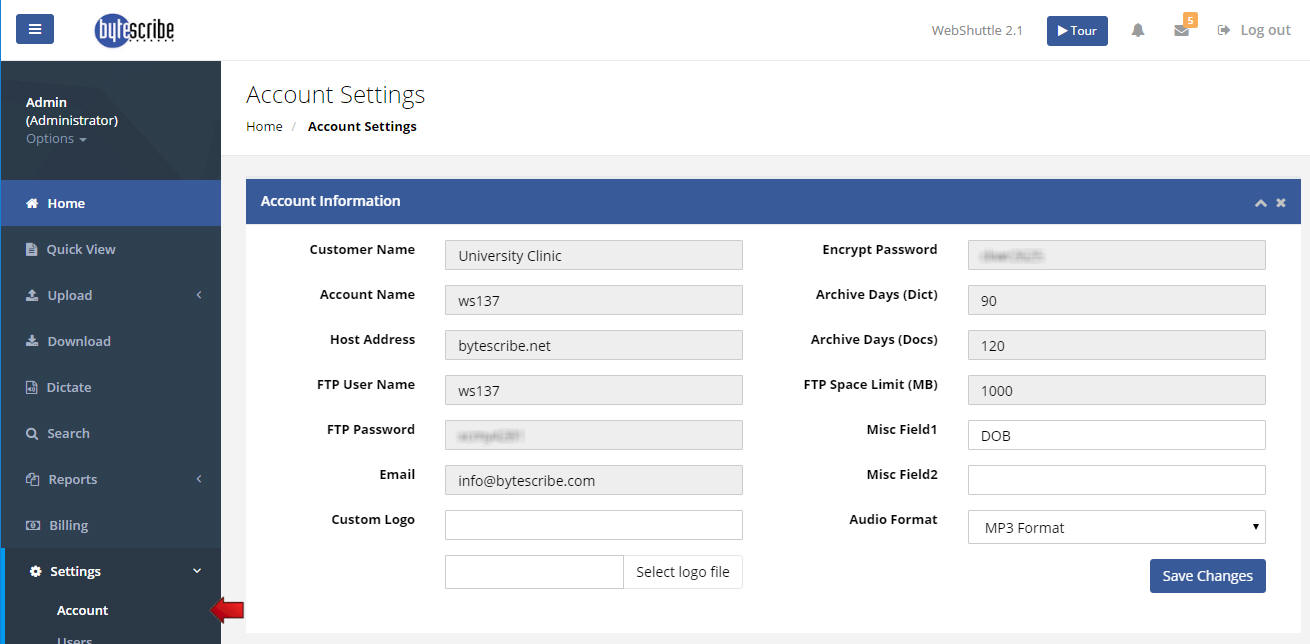The height and width of the screenshot is (644, 1310).
Task: Open the Download page
Action: [110, 341]
